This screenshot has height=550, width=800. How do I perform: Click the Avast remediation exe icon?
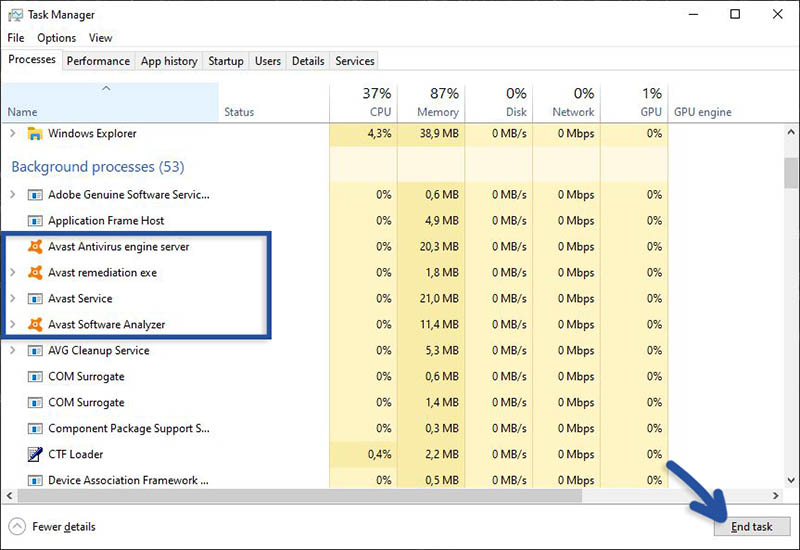coord(35,272)
